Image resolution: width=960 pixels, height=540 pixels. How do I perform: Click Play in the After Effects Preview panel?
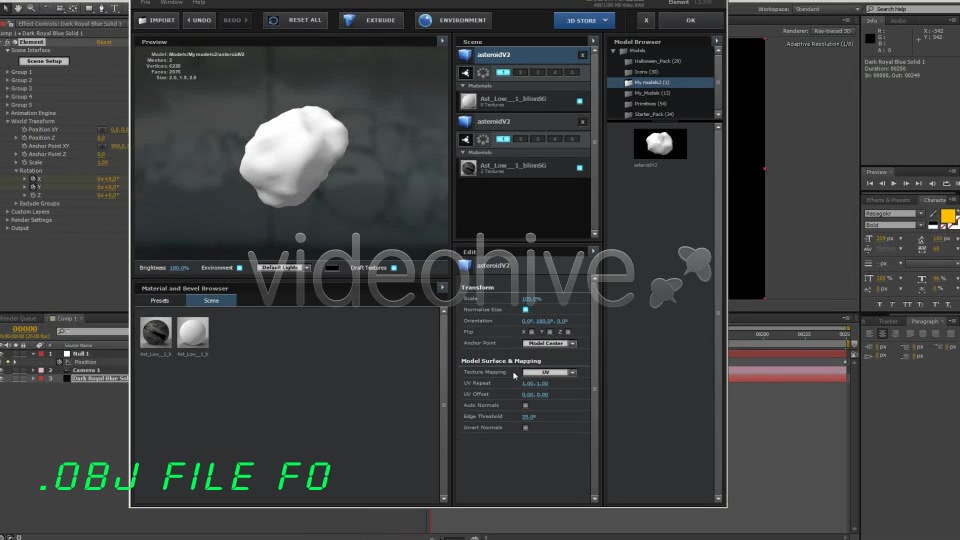(x=894, y=184)
